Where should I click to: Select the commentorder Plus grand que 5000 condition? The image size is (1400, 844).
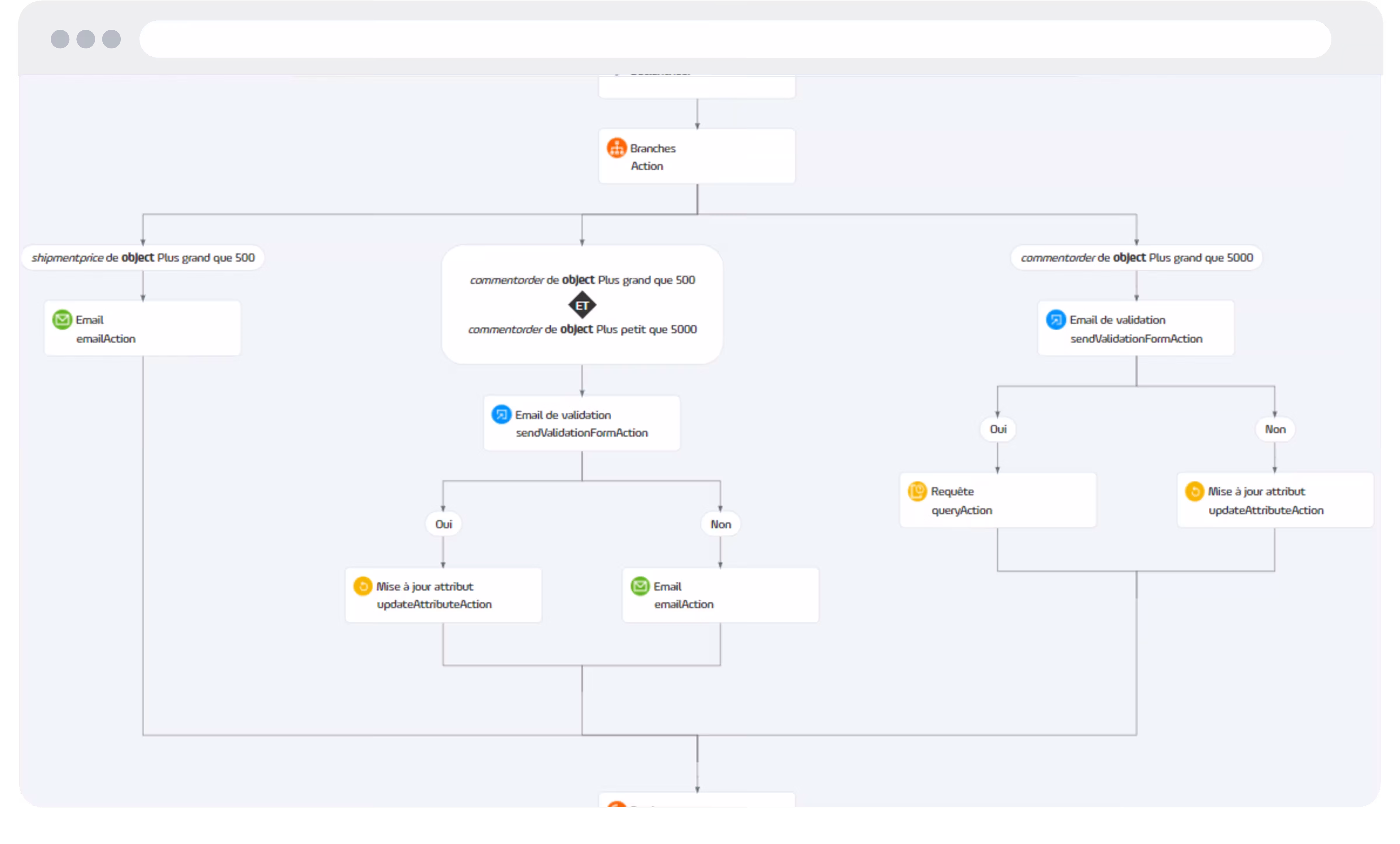[x=1136, y=257]
